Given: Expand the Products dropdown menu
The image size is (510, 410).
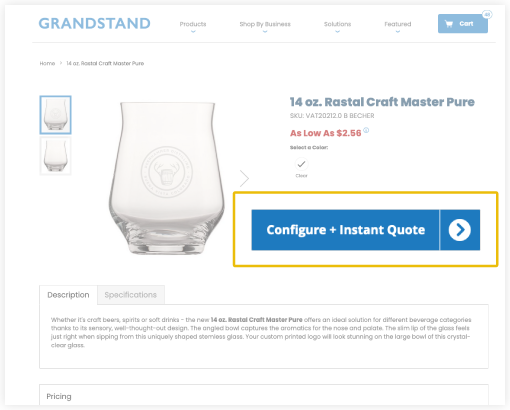Looking at the screenshot, I should (193, 24).
